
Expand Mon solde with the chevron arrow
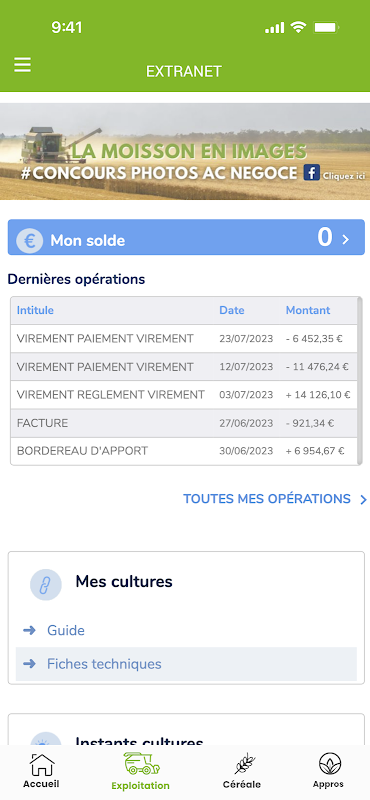tap(346, 239)
